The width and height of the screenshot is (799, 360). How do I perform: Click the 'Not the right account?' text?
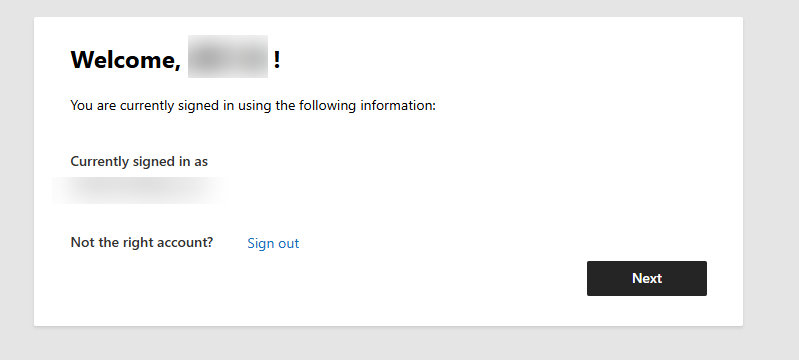142,242
